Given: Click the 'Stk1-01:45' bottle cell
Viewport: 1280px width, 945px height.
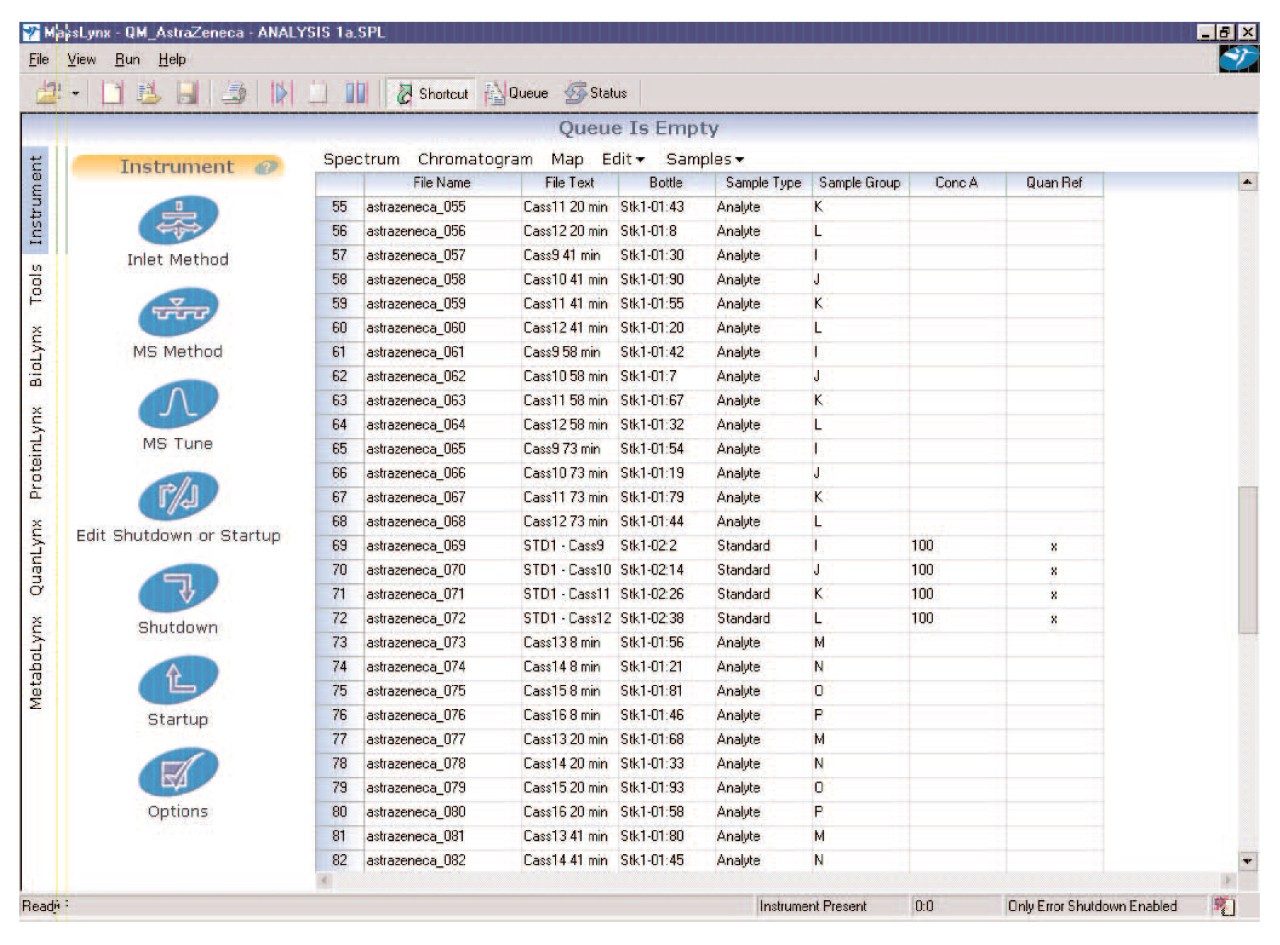Looking at the screenshot, I should pos(665,860).
